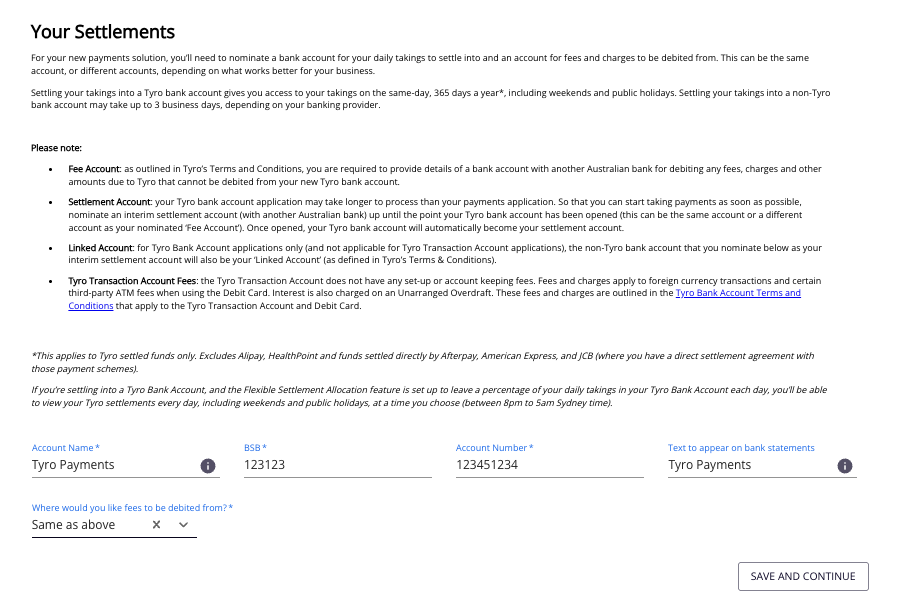Expand the fees debit account dropdown arrow
The height and width of the screenshot is (613, 900).
pyautogui.click(x=183, y=525)
